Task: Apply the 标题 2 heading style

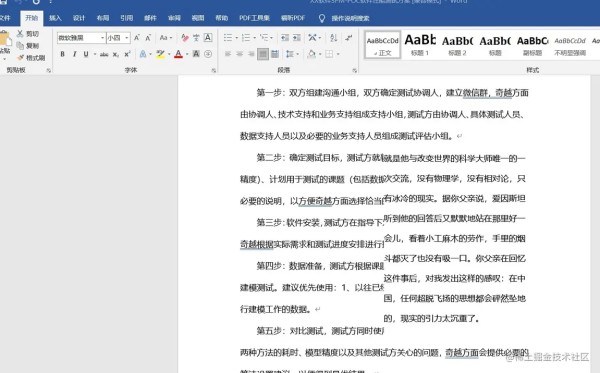Action: click(x=457, y=45)
